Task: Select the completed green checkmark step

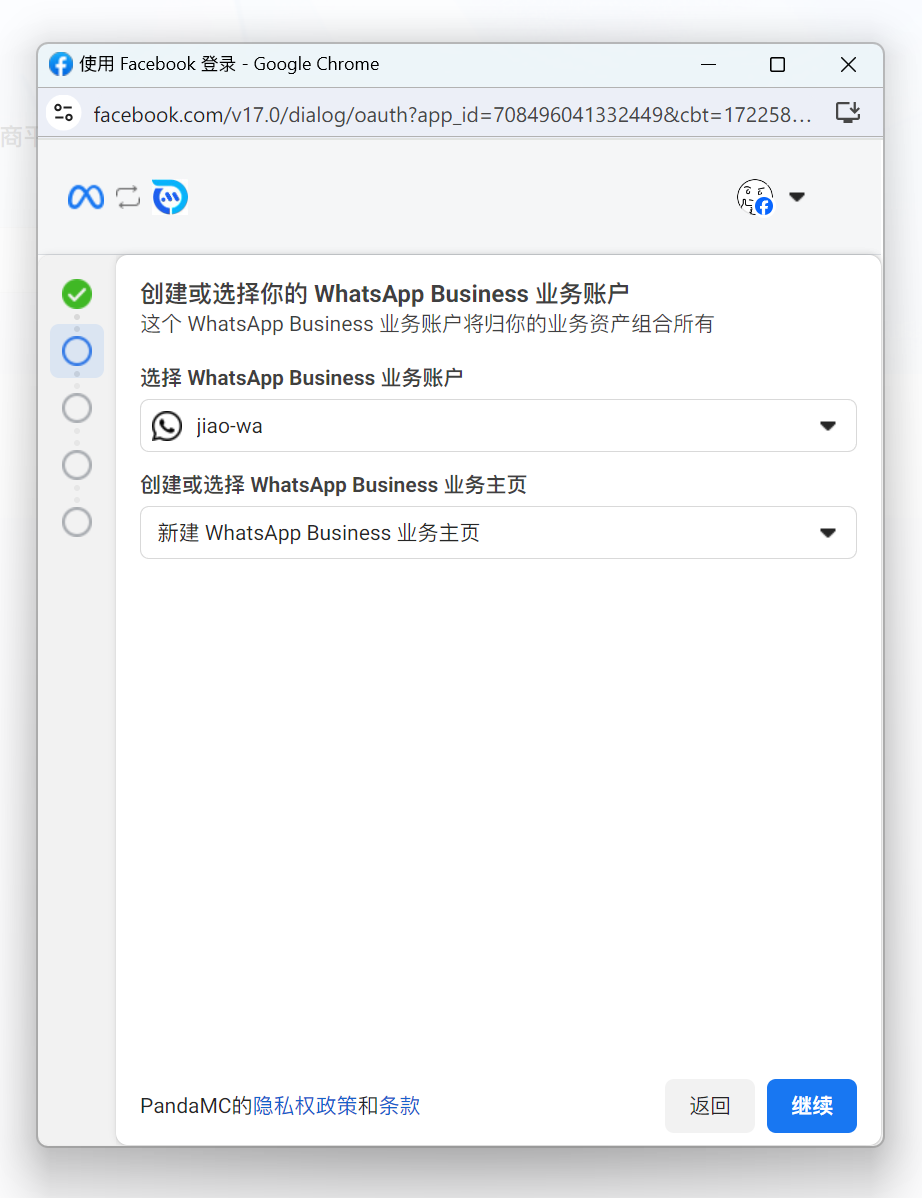Action: point(77,294)
